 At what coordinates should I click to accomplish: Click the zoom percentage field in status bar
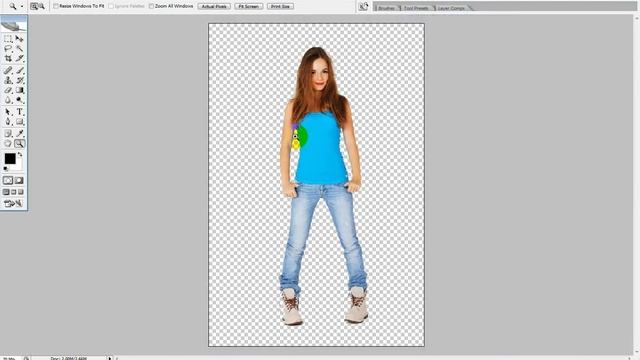click(10, 358)
